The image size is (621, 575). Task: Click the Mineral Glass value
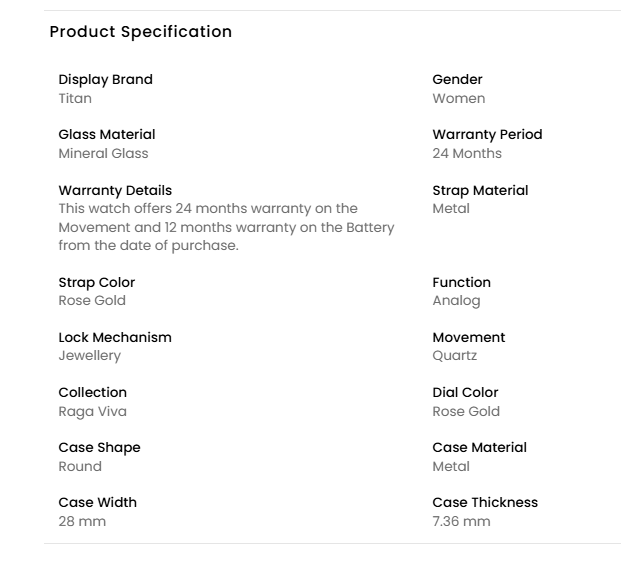pos(103,154)
